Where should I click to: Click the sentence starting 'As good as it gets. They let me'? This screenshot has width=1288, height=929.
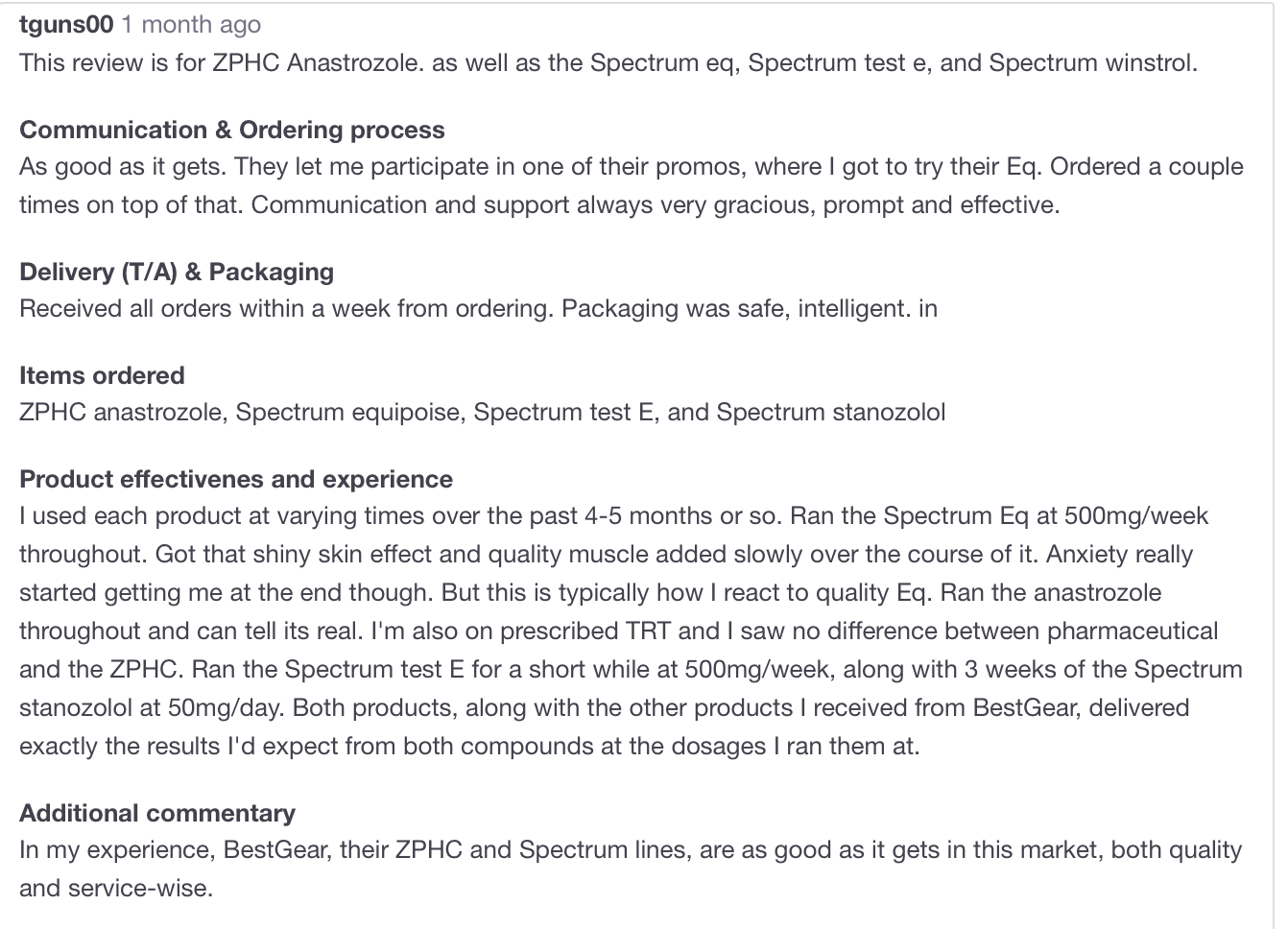(632, 167)
